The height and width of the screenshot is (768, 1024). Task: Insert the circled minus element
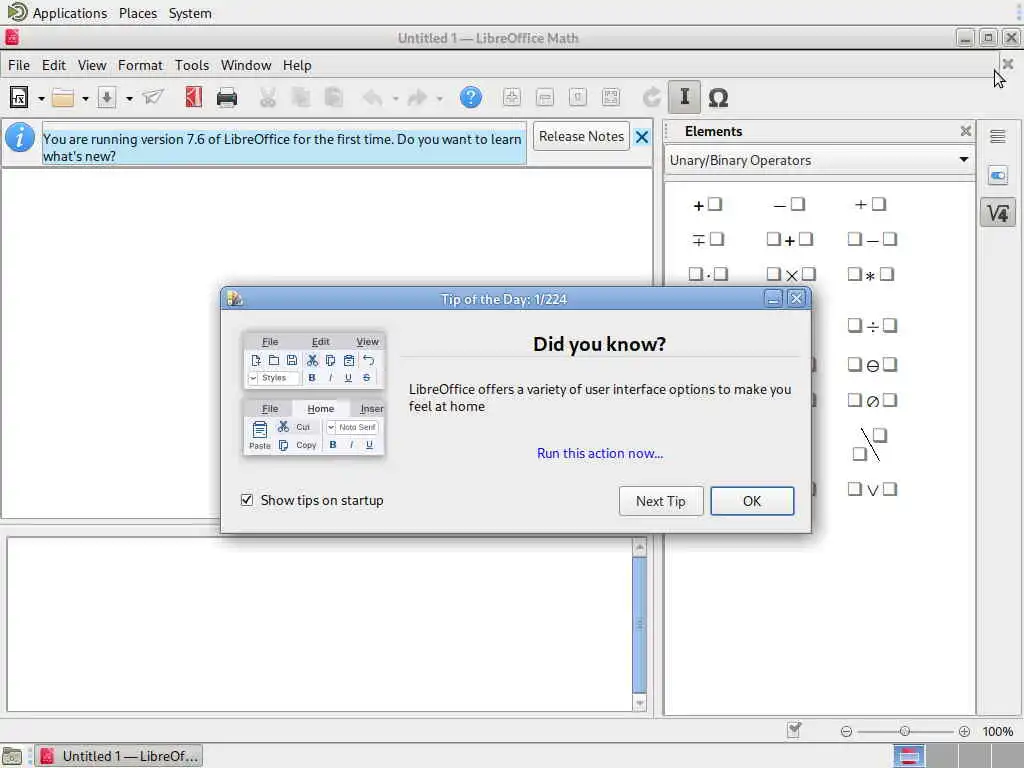[x=872, y=364]
